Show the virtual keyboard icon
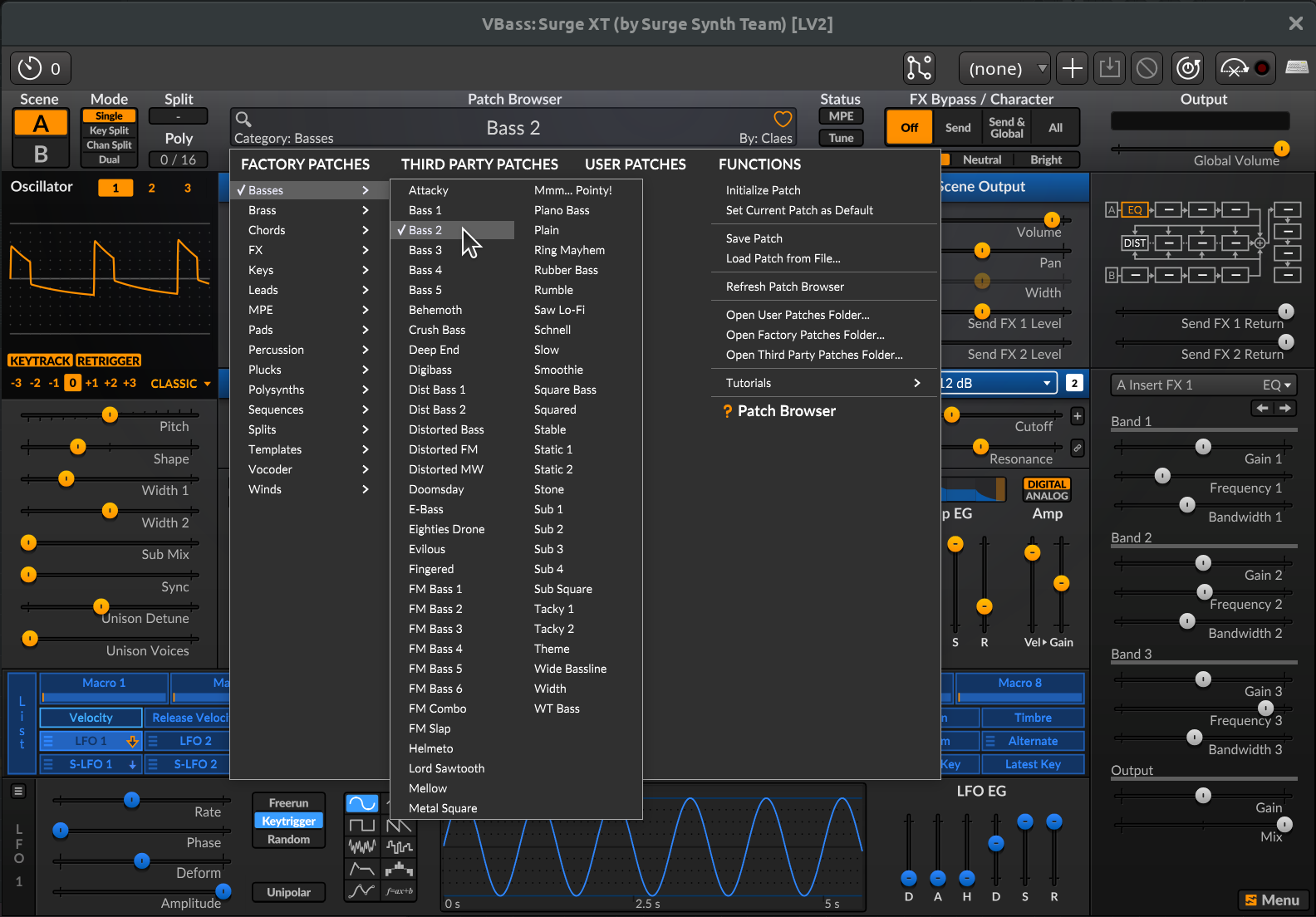The width and height of the screenshot is (1316, 917). tap(1297, 67)
